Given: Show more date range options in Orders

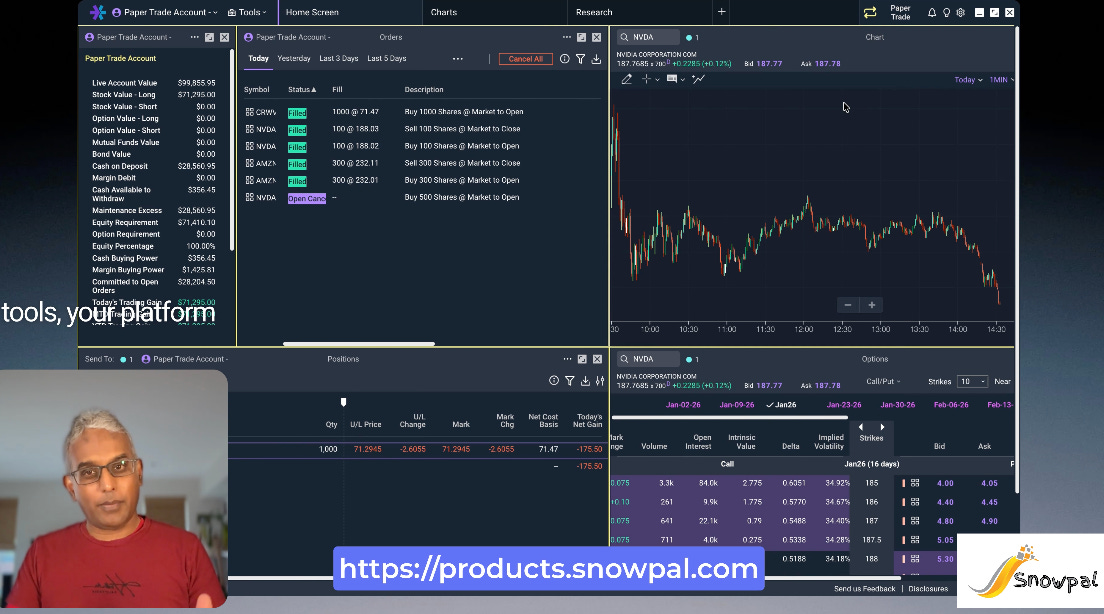Looking at the screenshot, I should (458, 59).
